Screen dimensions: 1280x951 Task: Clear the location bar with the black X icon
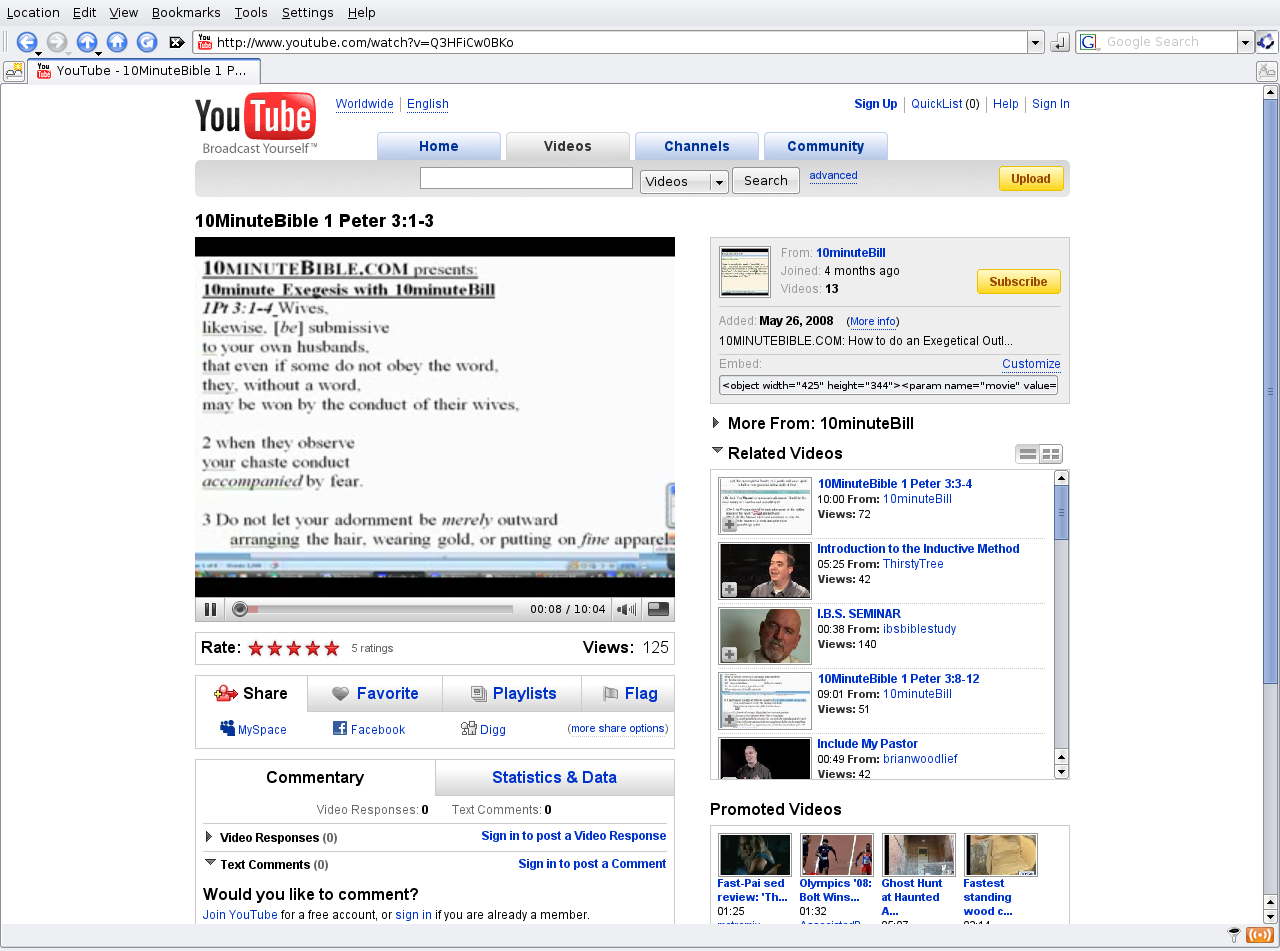click(177, 42)
